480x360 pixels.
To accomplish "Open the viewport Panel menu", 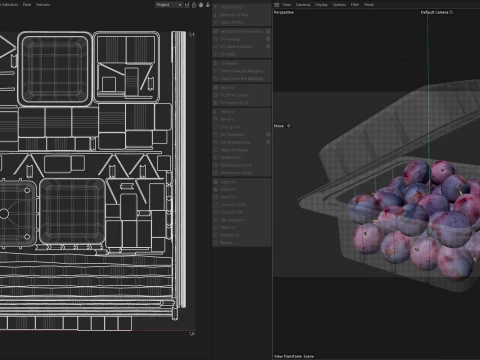I will 369,5.
